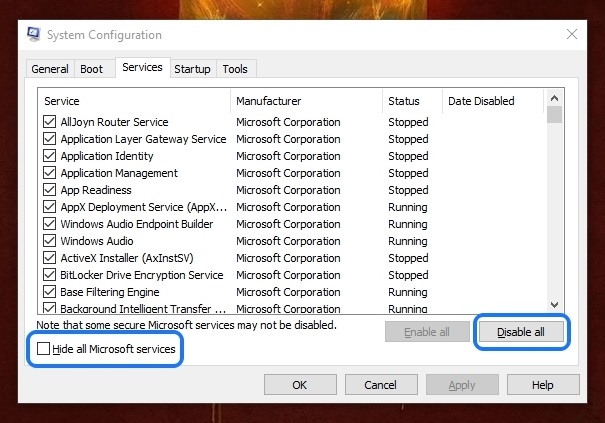Uncheck ActiveX Installer (AxInstSV) checkbox
Viewport: 605px width, 423px height.
49,257
